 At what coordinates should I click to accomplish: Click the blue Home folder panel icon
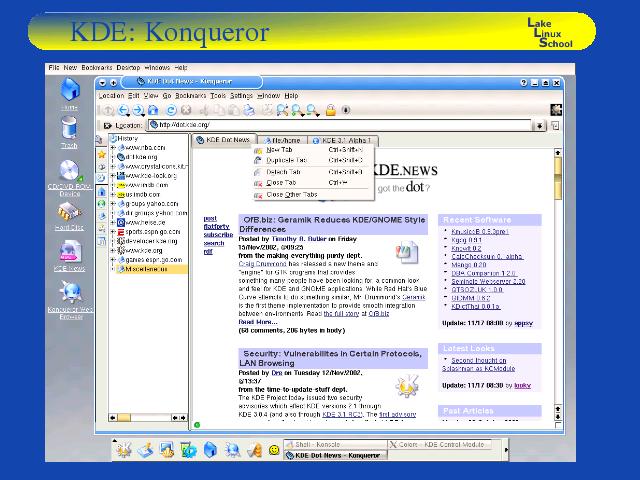click(210, 450)
